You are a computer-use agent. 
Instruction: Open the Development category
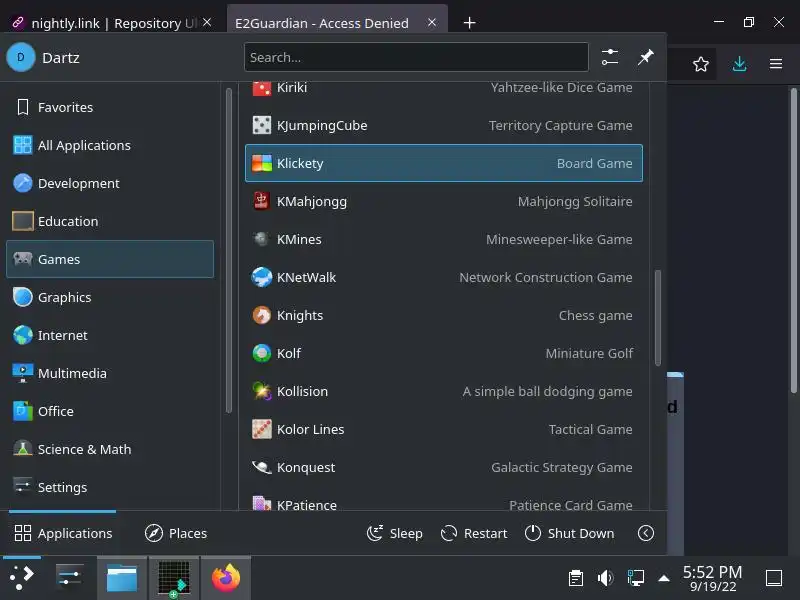[110, 183]
